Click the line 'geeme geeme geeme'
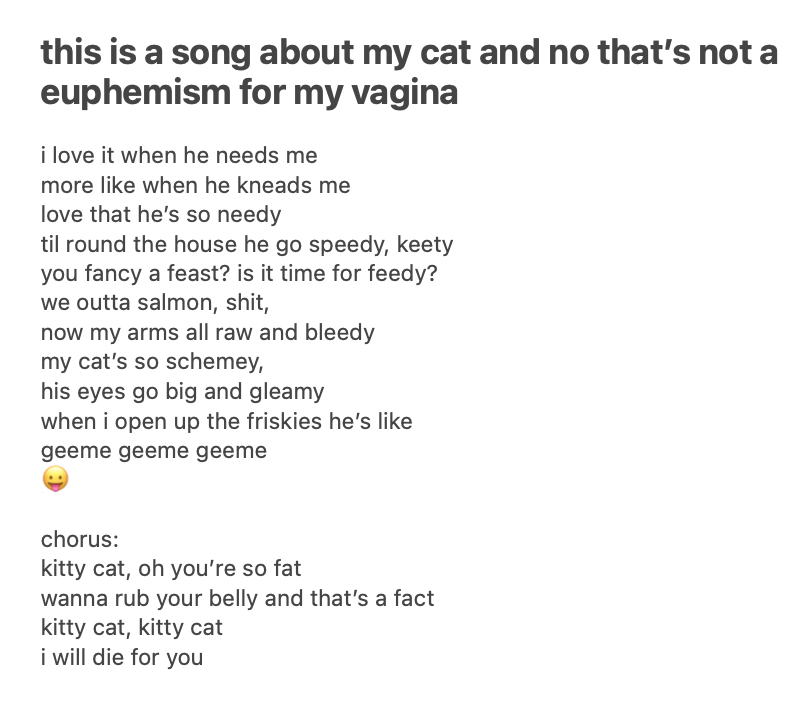The width and height of the screenshot is (804, 702). click(x=154, y=452)
